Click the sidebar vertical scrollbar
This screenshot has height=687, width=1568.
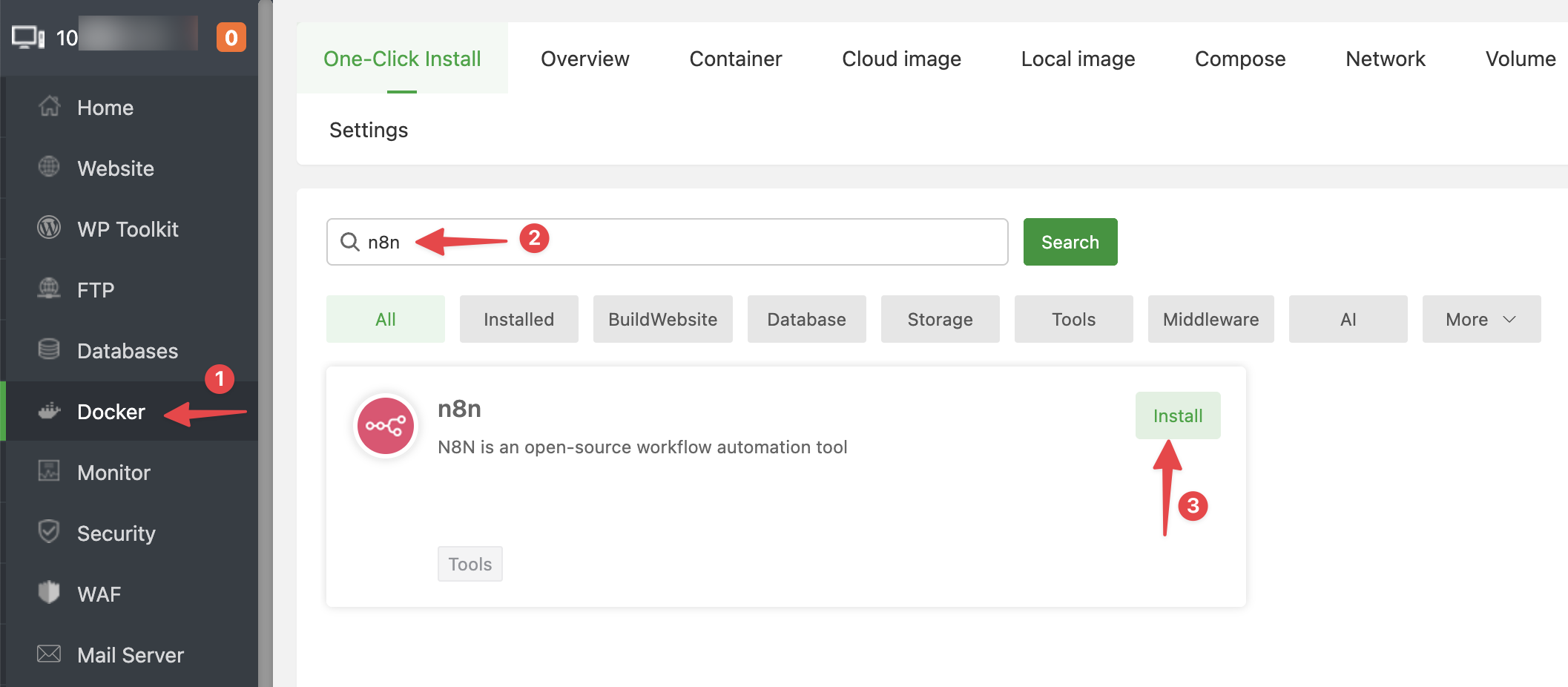tap(266, 343)
